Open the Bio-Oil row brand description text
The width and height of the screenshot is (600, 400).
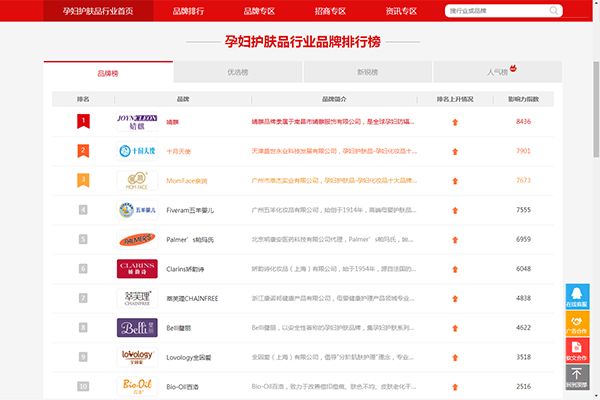[333, 387]
